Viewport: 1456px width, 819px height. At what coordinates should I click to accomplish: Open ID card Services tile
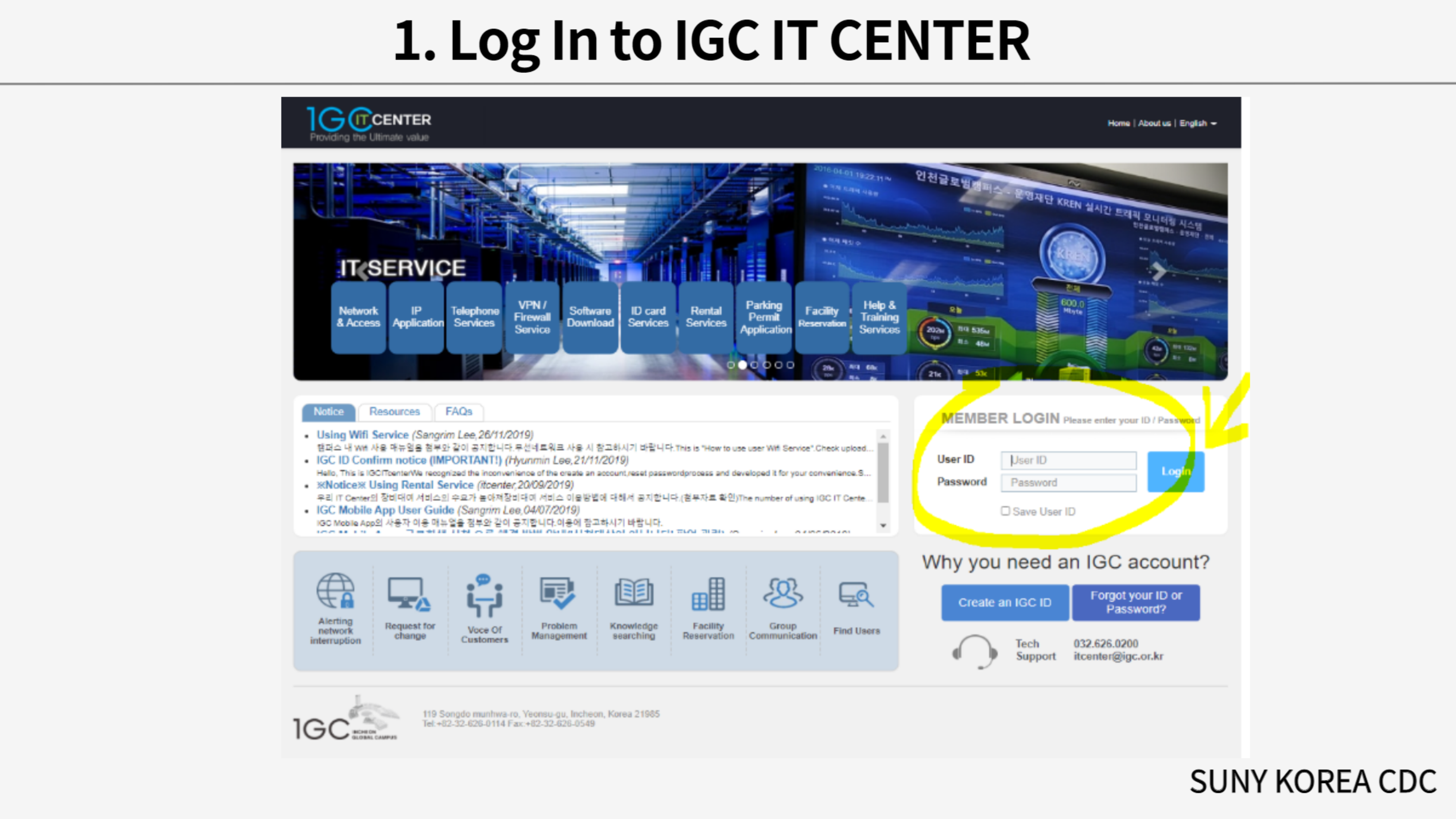click(648, 317)
